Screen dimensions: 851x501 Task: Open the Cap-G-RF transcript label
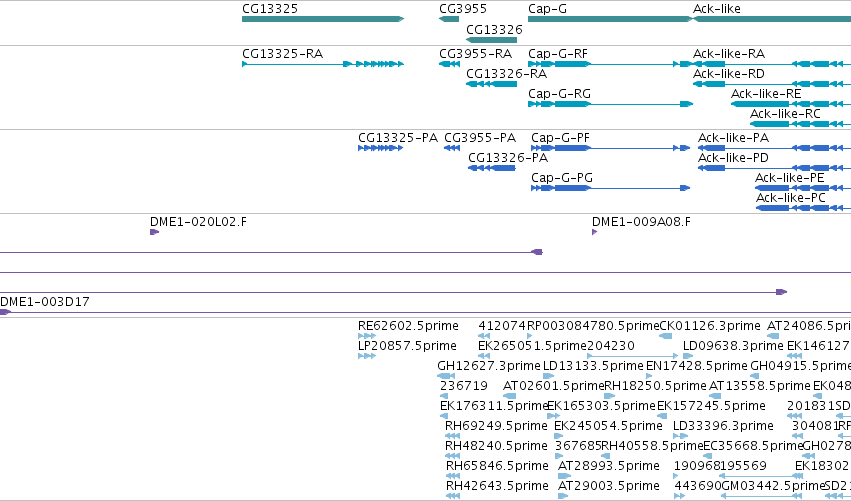pyautogui.click(x=558, y=54)
